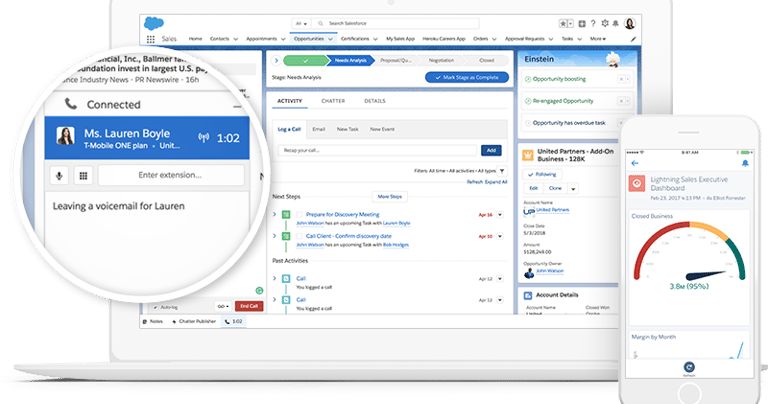768x404 pixels.
Task: Dismiss the Re-engaged Opportunity insight
Action: point(621,101)
